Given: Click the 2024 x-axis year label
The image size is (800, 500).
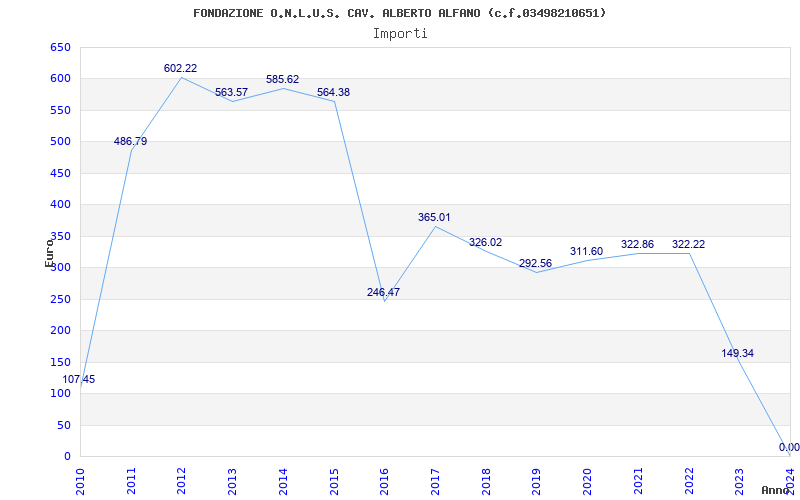Looking at the screenshot, I should (x=790, y=481).
